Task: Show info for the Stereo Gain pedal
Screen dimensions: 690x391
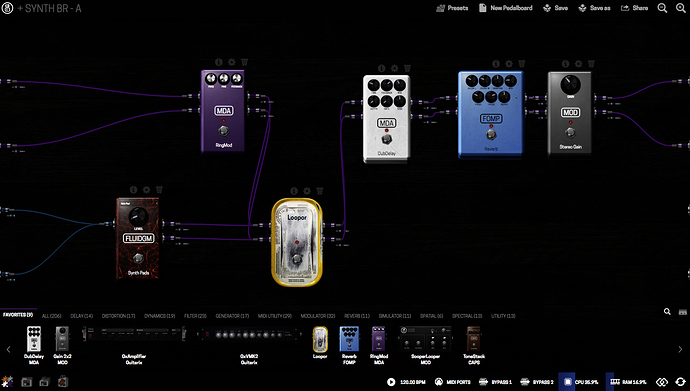Action: point(565,64)
